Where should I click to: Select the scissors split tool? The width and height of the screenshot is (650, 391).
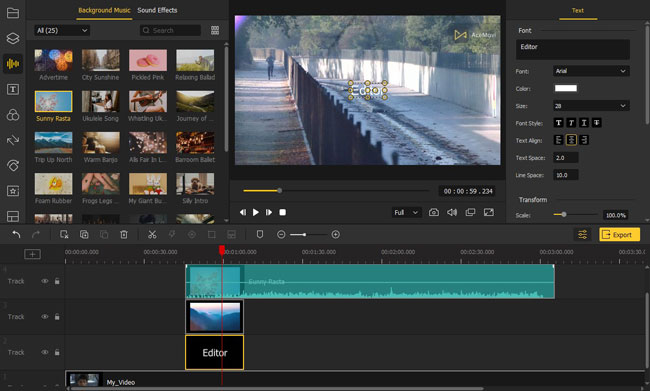point(152,235)
